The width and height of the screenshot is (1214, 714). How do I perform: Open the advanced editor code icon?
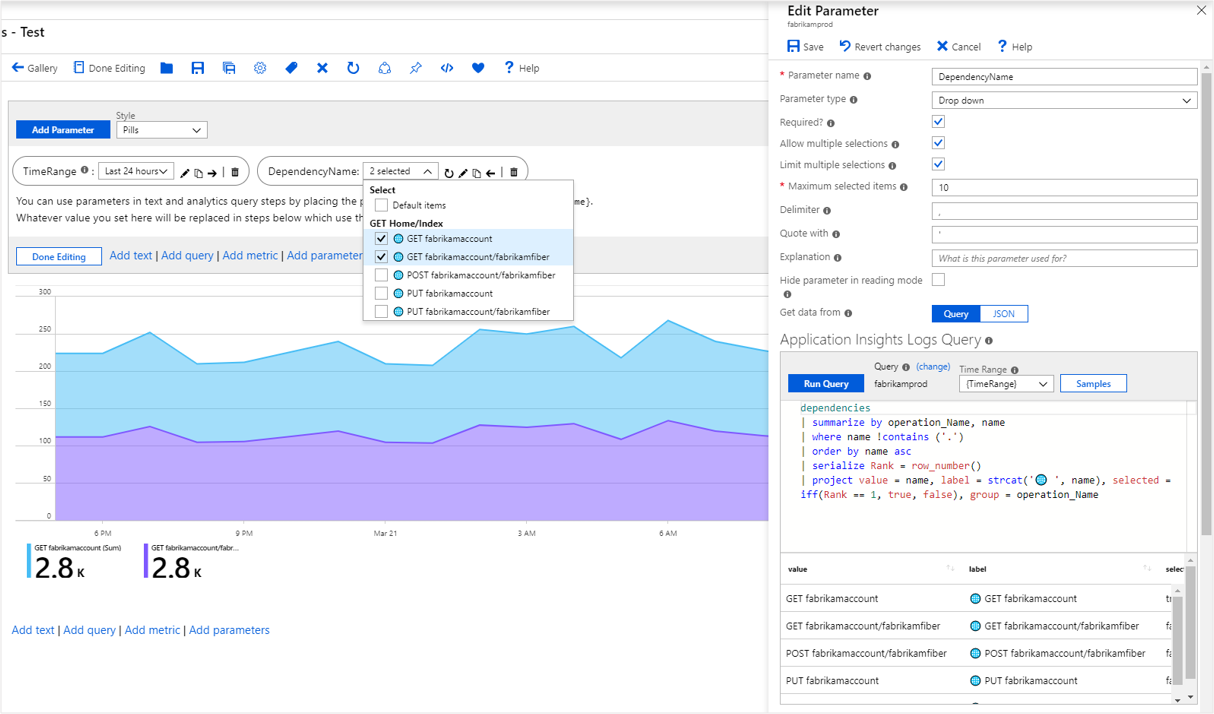point(447,68)
